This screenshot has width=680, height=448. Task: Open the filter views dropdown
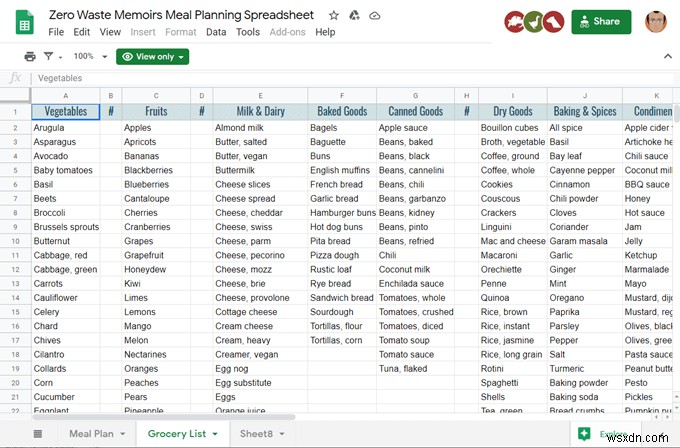tap(52, 57)
